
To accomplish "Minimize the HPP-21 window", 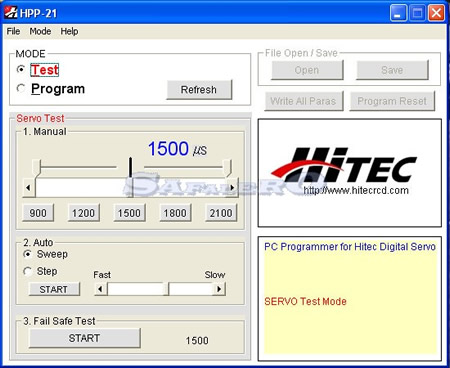I will [398, 13].
